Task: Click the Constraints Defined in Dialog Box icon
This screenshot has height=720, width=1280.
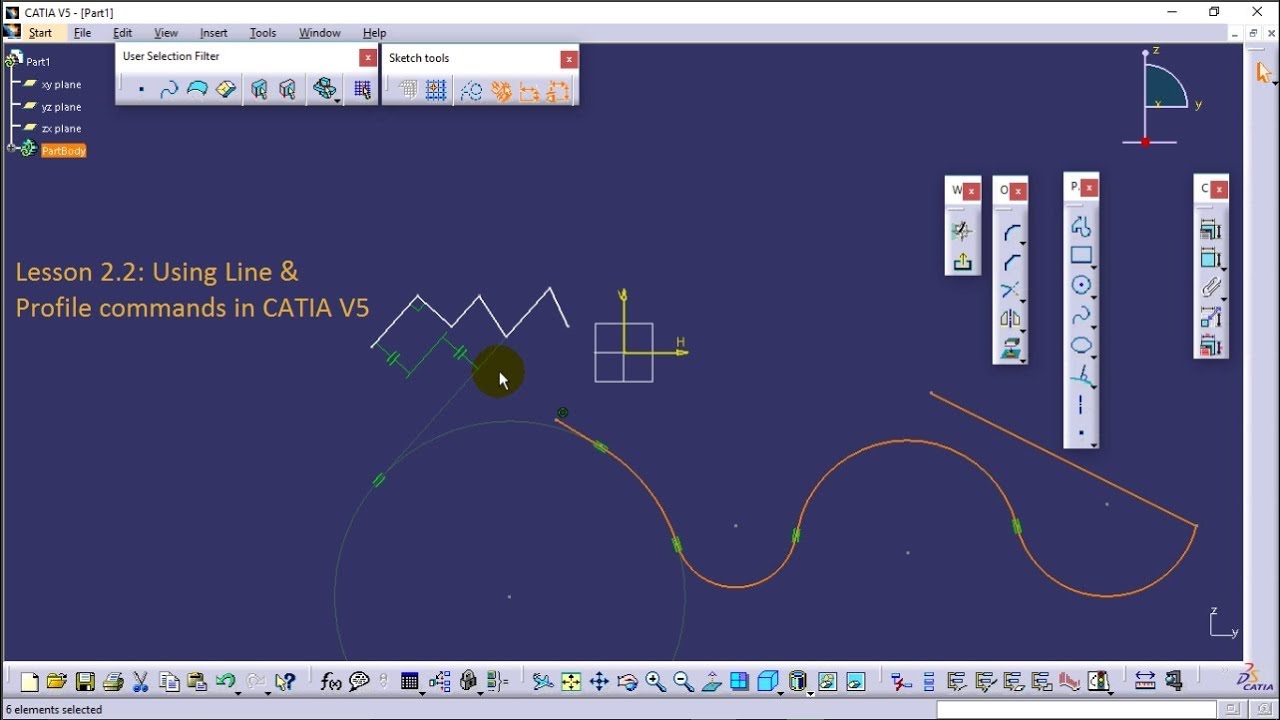Action: click(x=1210, y=229)
